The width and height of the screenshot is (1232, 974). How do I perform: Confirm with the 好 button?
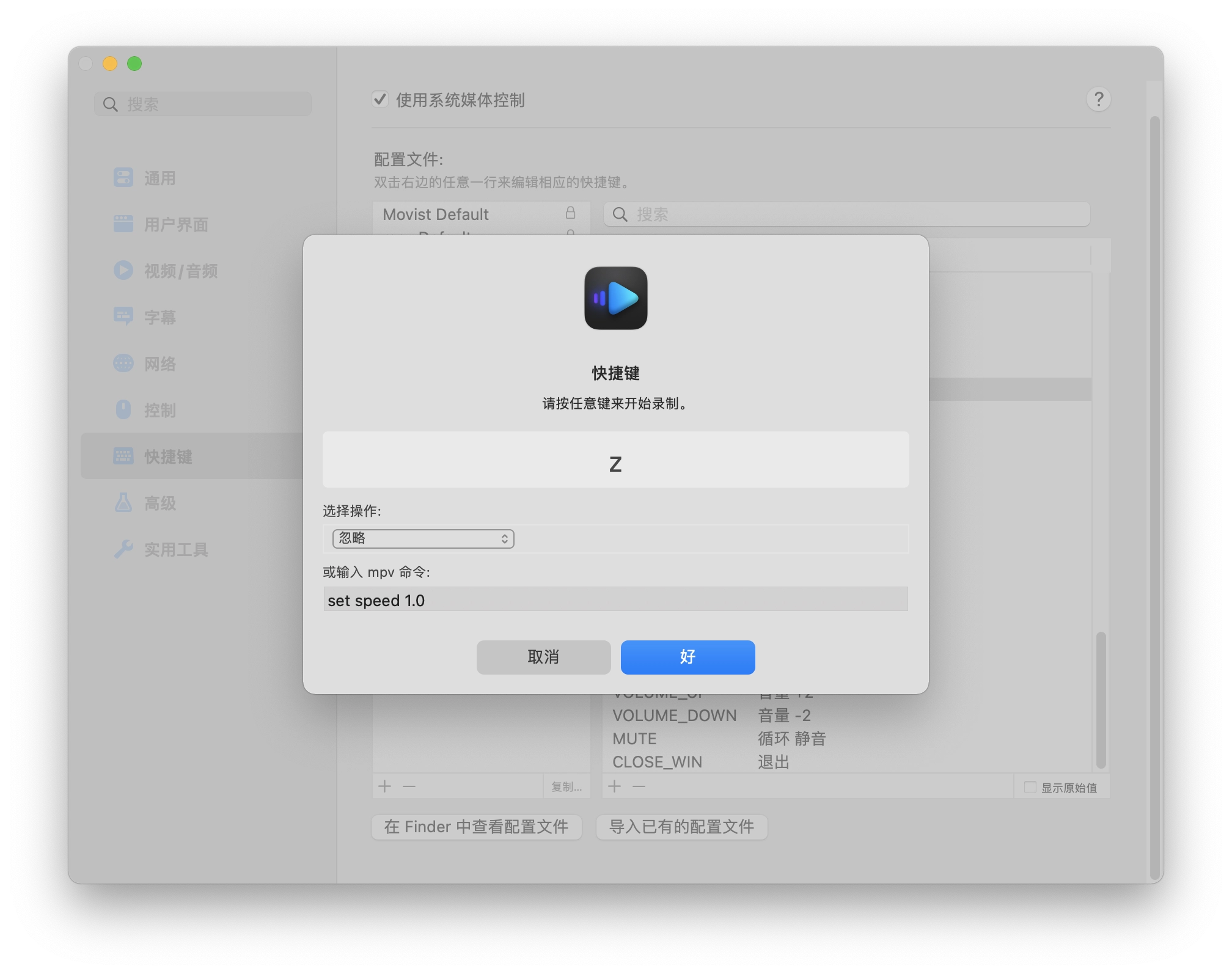pos(687,657)
